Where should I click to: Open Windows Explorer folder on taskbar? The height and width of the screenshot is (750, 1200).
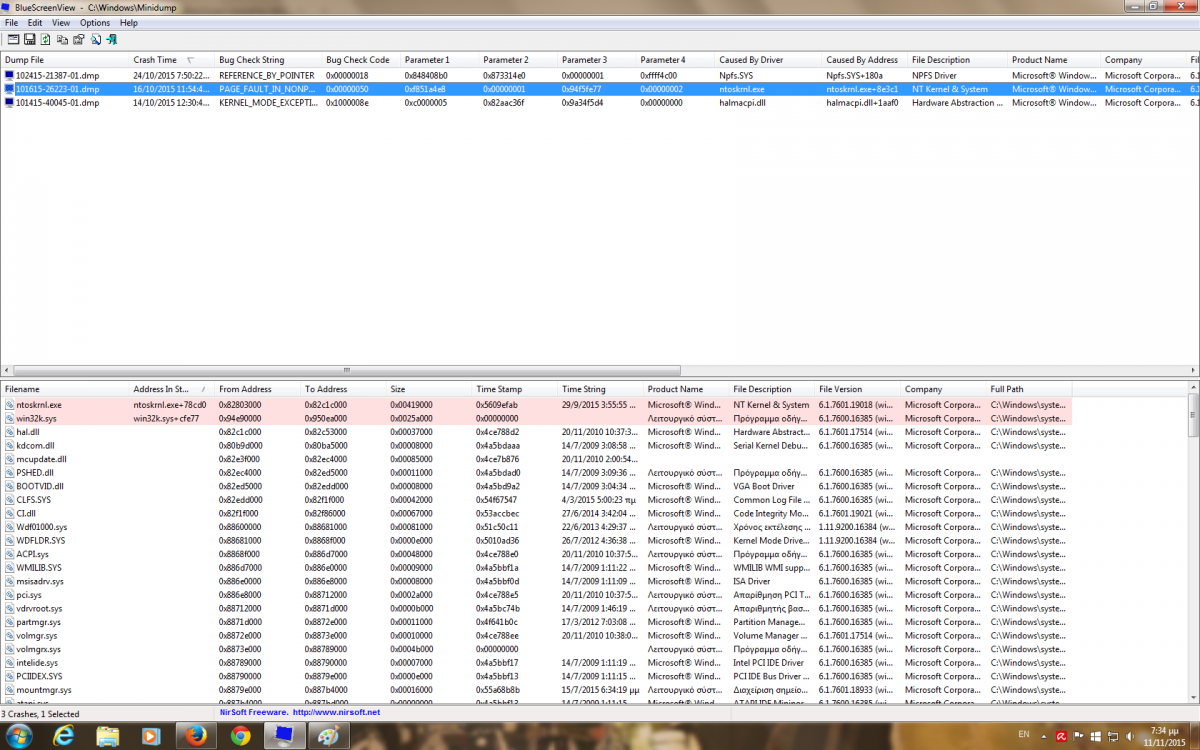[x=108, y=736]
